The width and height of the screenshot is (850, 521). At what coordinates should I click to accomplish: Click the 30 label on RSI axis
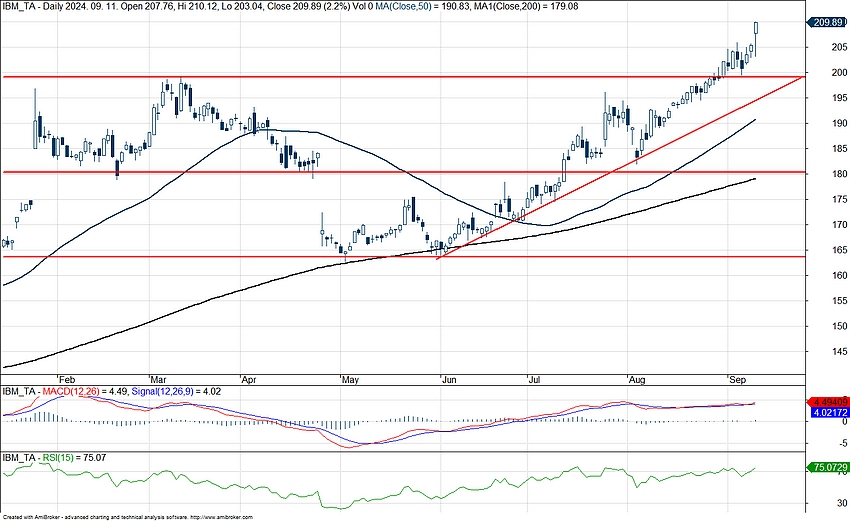click(842, 503)
